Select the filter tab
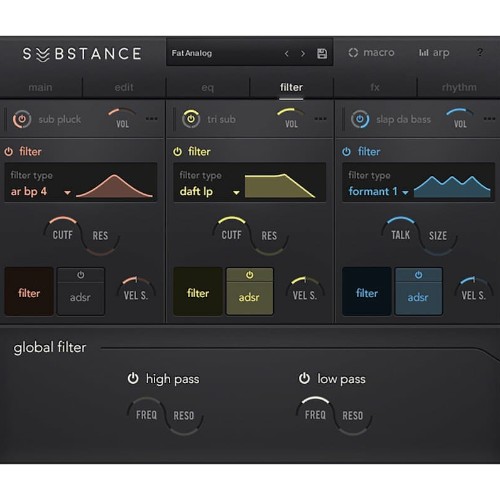Screen dimensions: 500x500 click(x=291, y=87)
